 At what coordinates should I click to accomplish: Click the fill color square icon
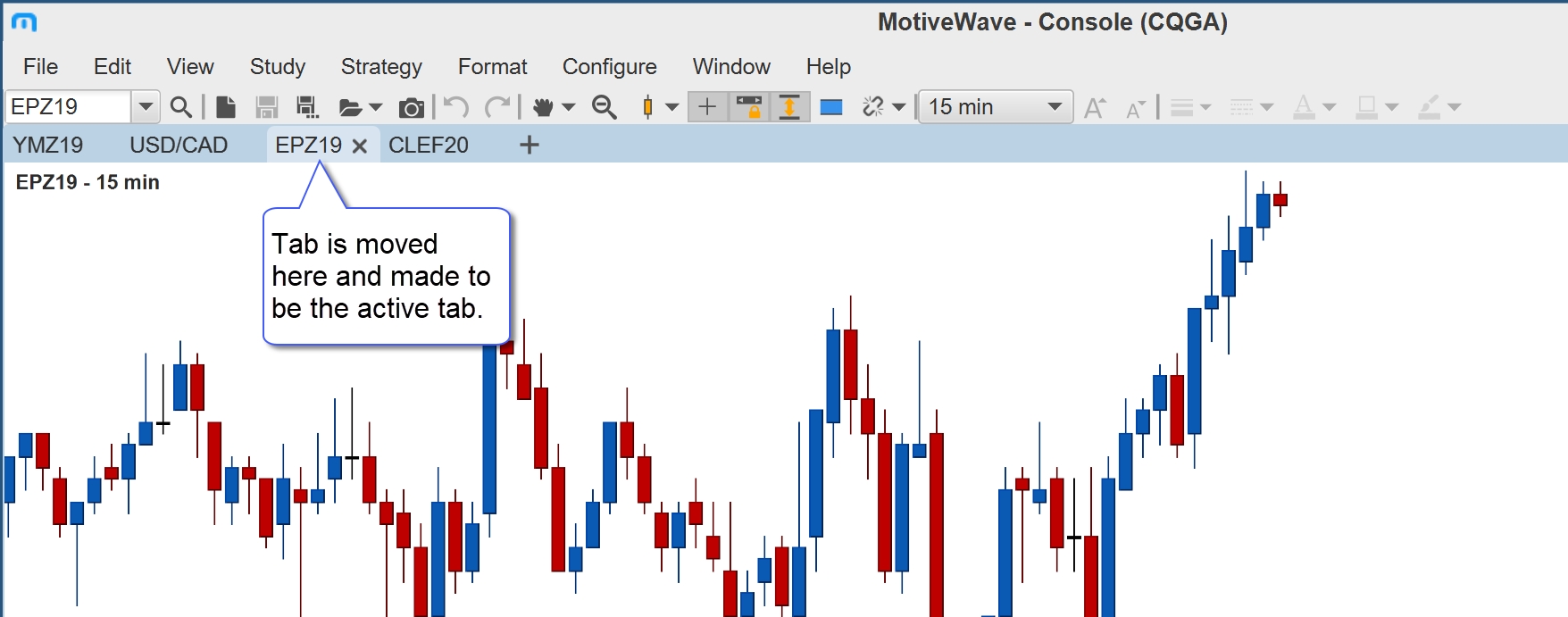(x=1366, y=107)
